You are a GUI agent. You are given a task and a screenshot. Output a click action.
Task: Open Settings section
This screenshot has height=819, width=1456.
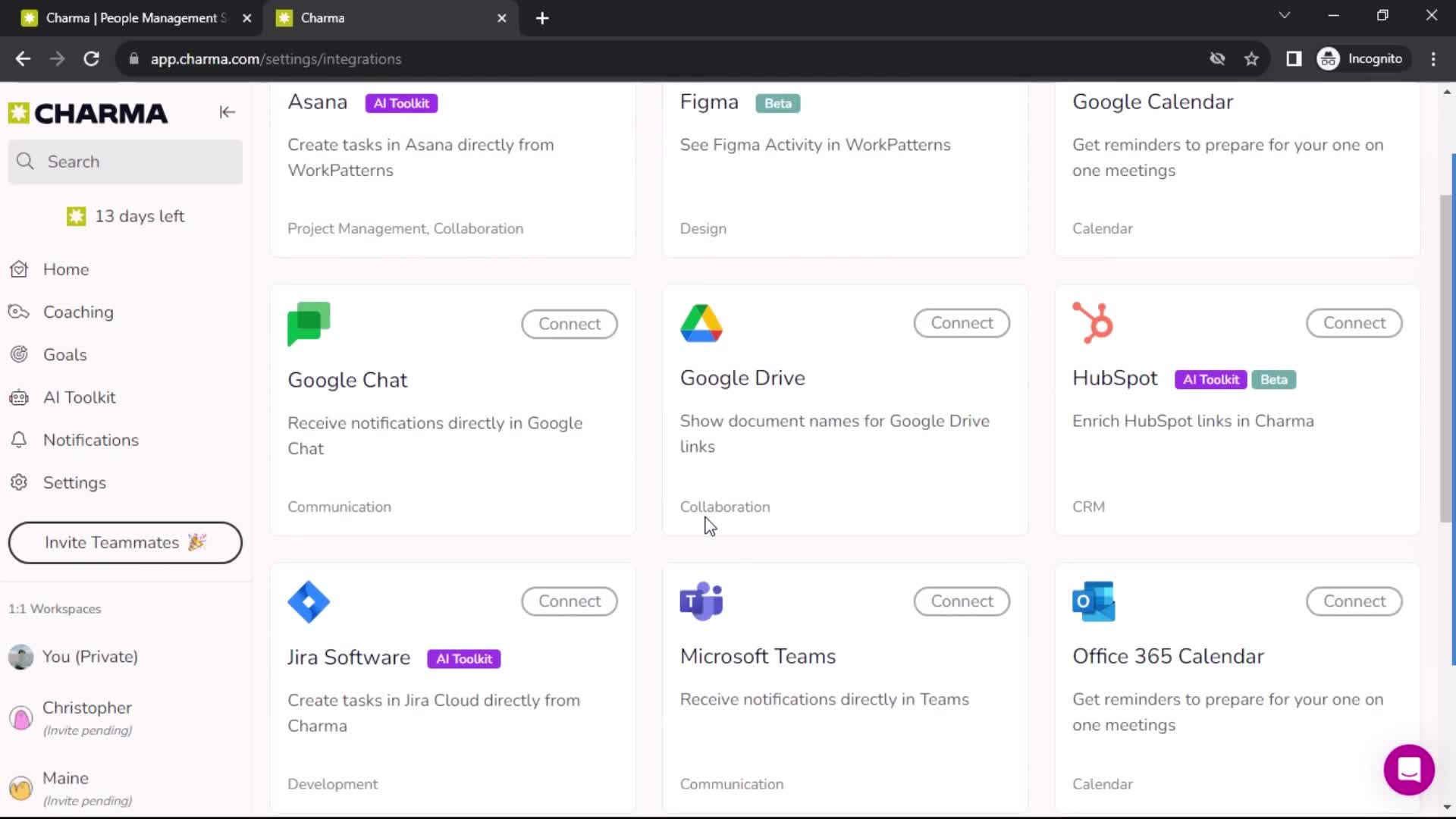pyautogui.click(x=75, y=483)
